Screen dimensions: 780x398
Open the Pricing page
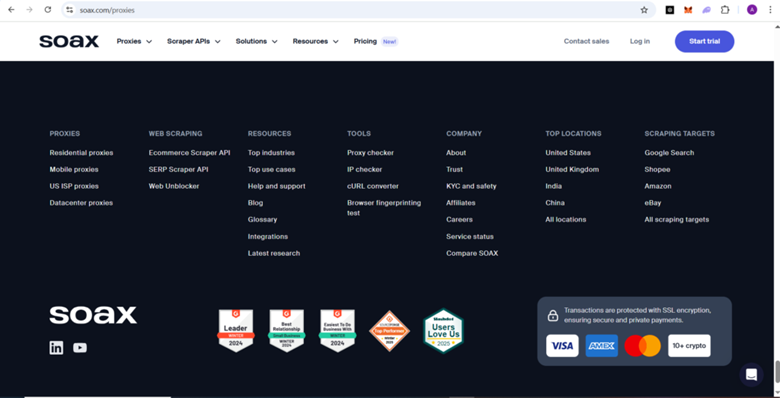[x=365, y=41]
